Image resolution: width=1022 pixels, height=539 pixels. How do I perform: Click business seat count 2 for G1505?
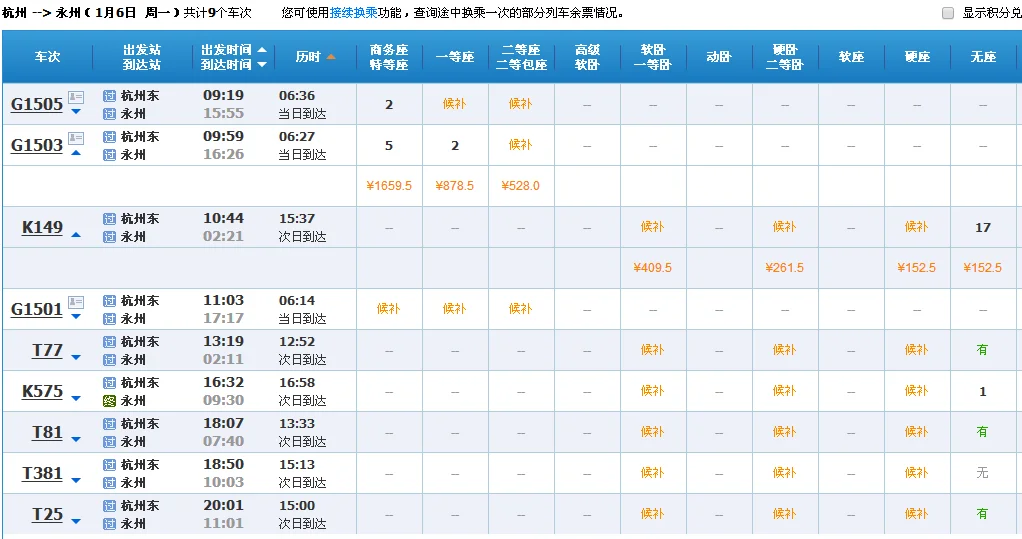pos(389,104)
